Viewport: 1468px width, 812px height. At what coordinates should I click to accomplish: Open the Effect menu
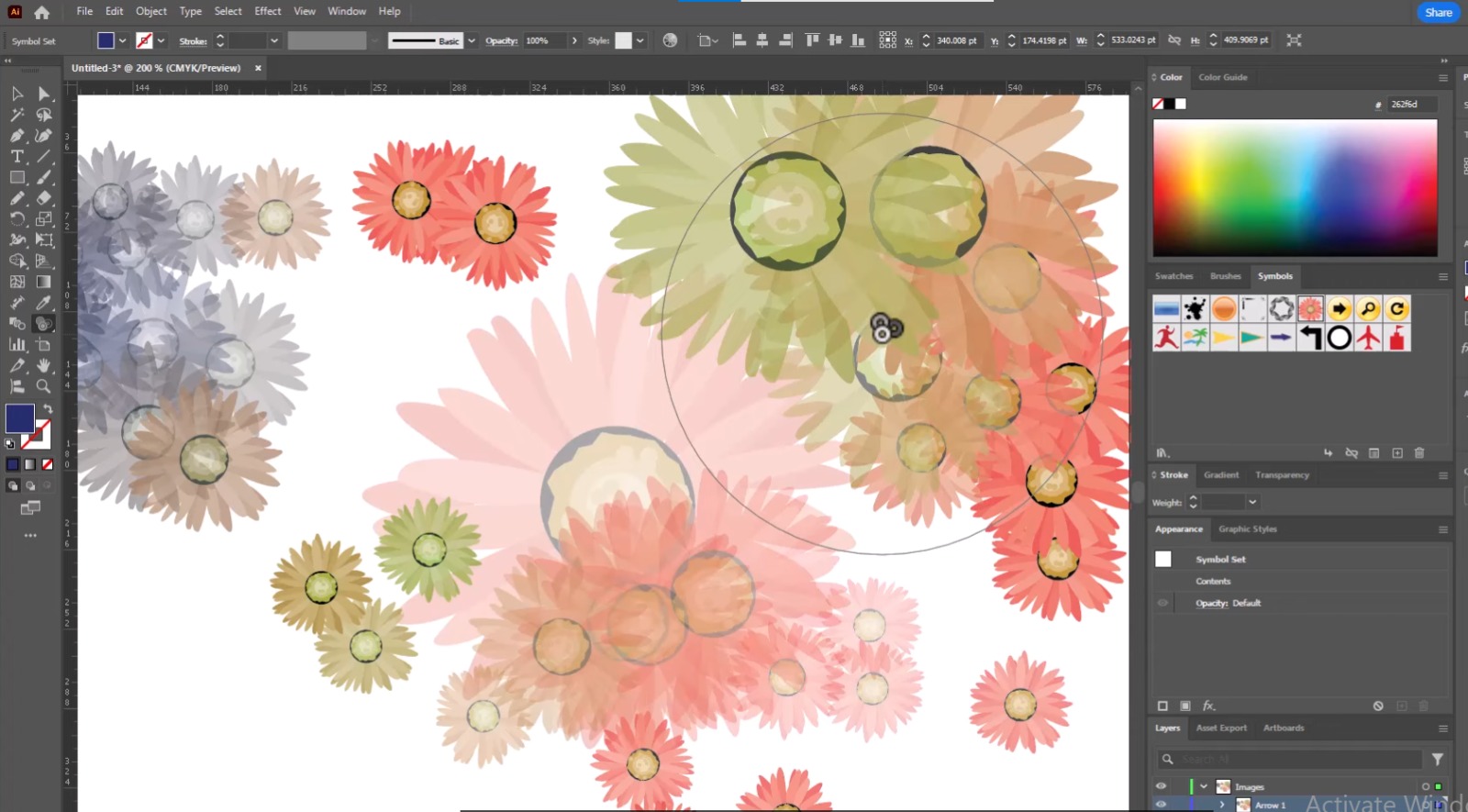point(268,11)
